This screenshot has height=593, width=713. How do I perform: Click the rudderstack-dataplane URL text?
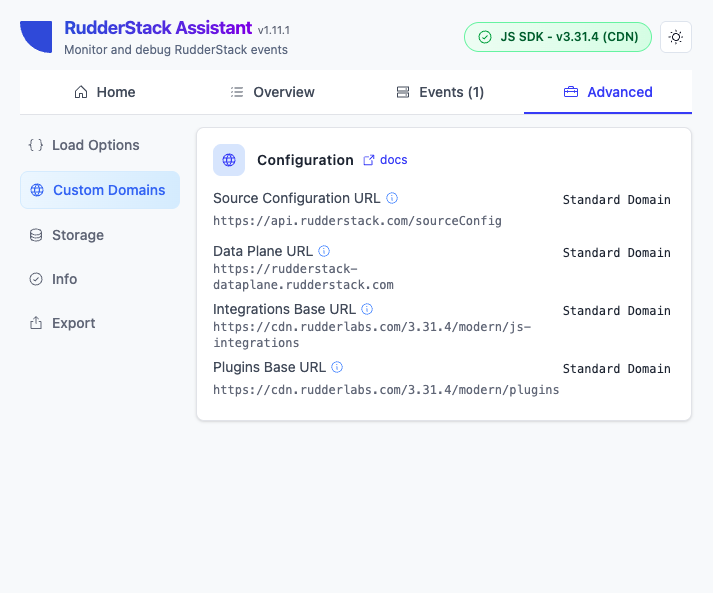coord(303,277)
